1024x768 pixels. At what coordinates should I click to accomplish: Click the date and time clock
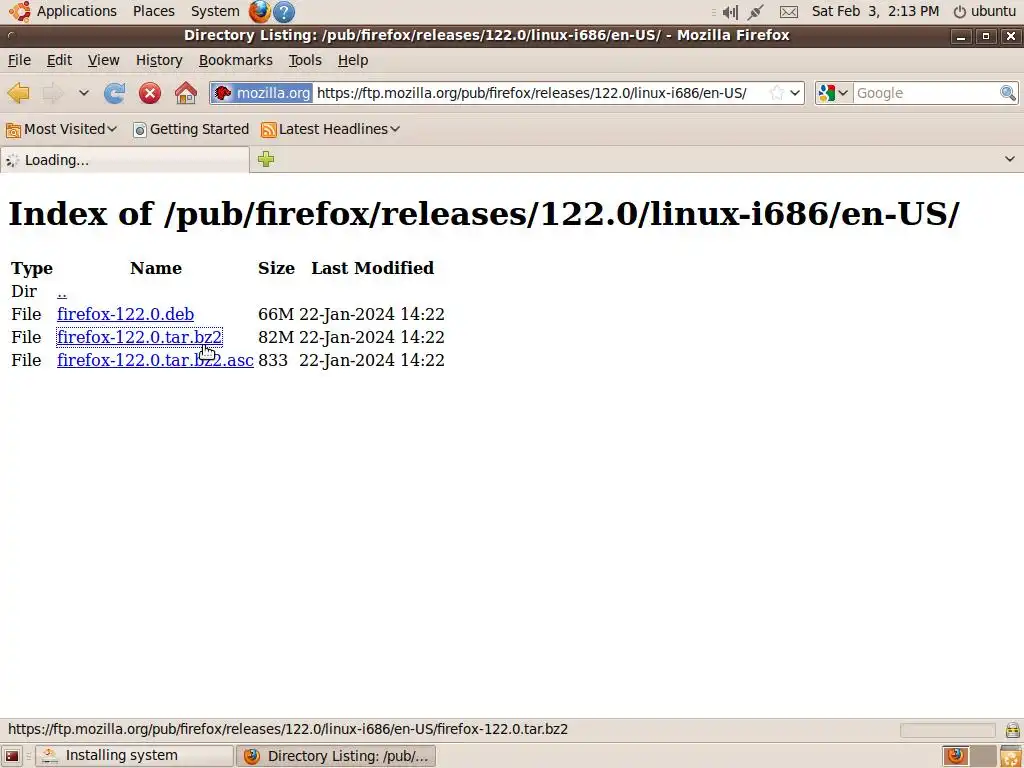(x=875, y=11)
